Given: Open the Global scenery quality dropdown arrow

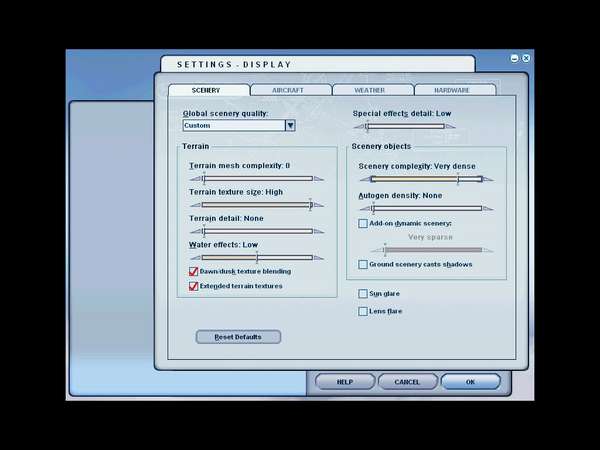Looking at the screenshot, I should tap(290, 125).
